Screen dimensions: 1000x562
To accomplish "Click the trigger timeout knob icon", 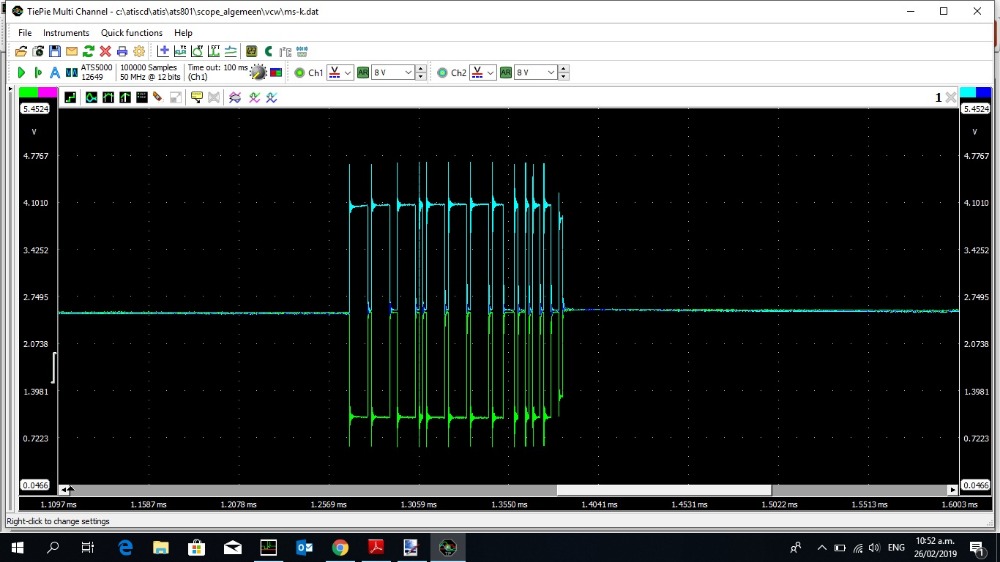I will click(x=259, y=73).
